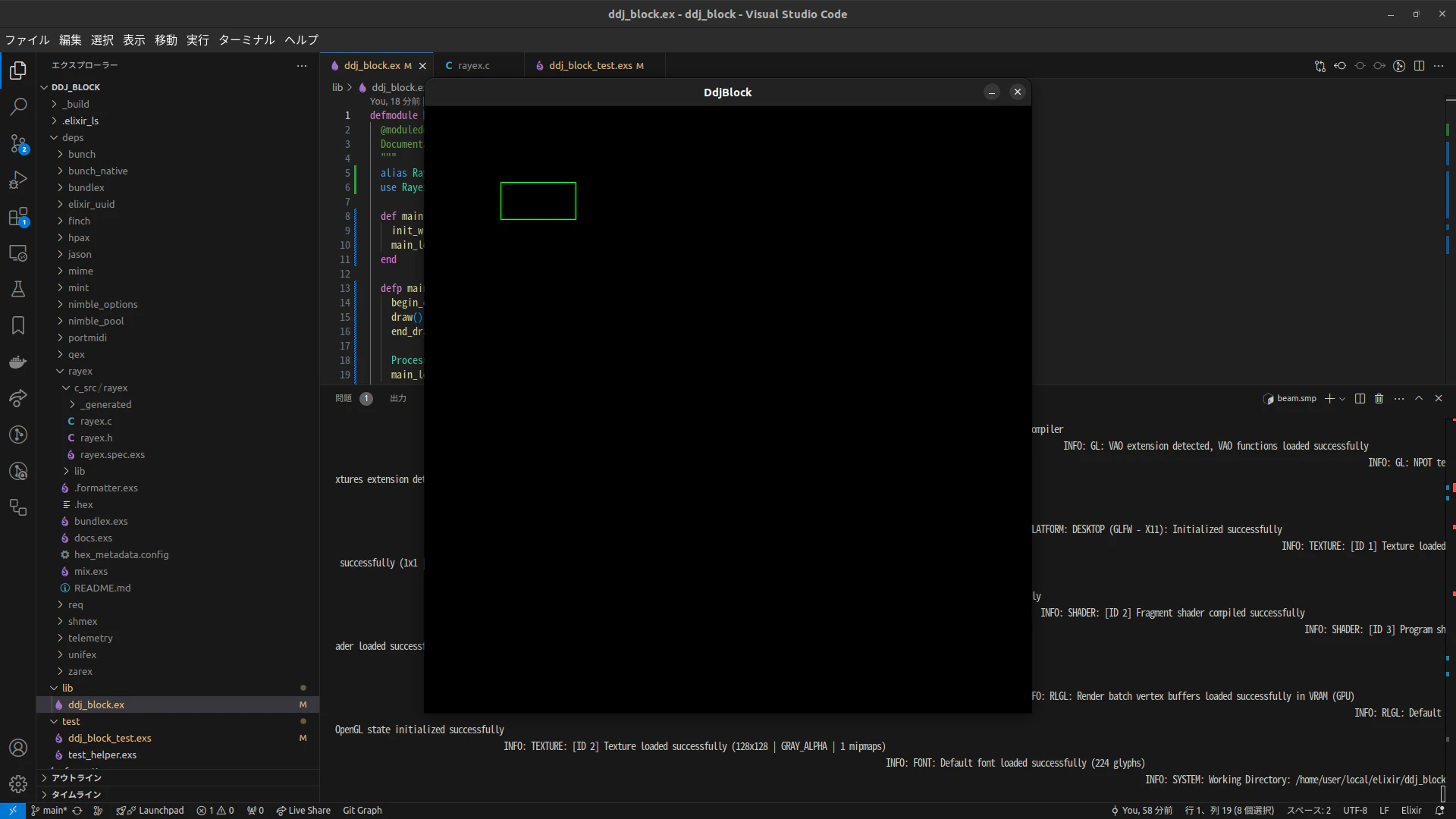Click main* branch in status bar

point(49,811)
